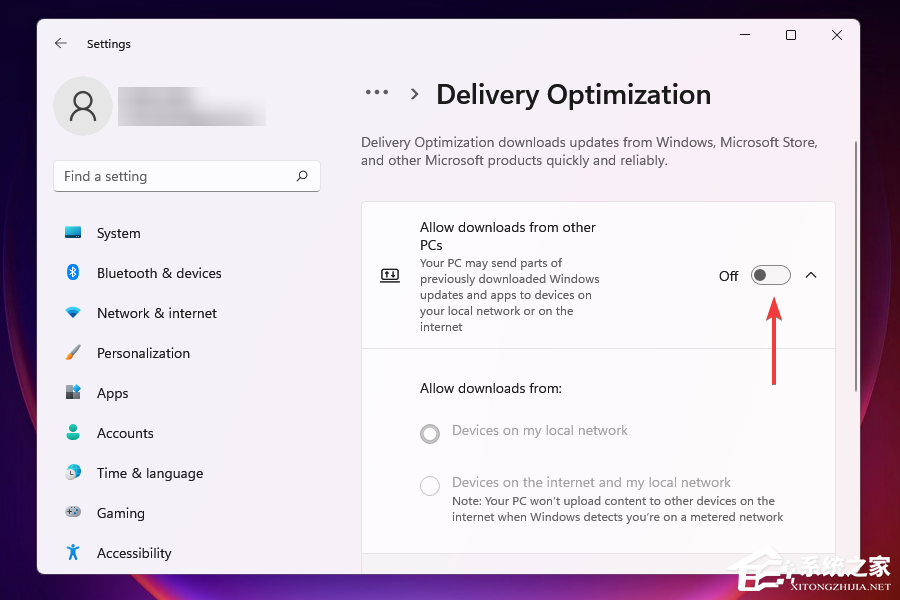900x600 pixels.
Task: Open Accounts settings from the sidebar
Action: [73, 433]
